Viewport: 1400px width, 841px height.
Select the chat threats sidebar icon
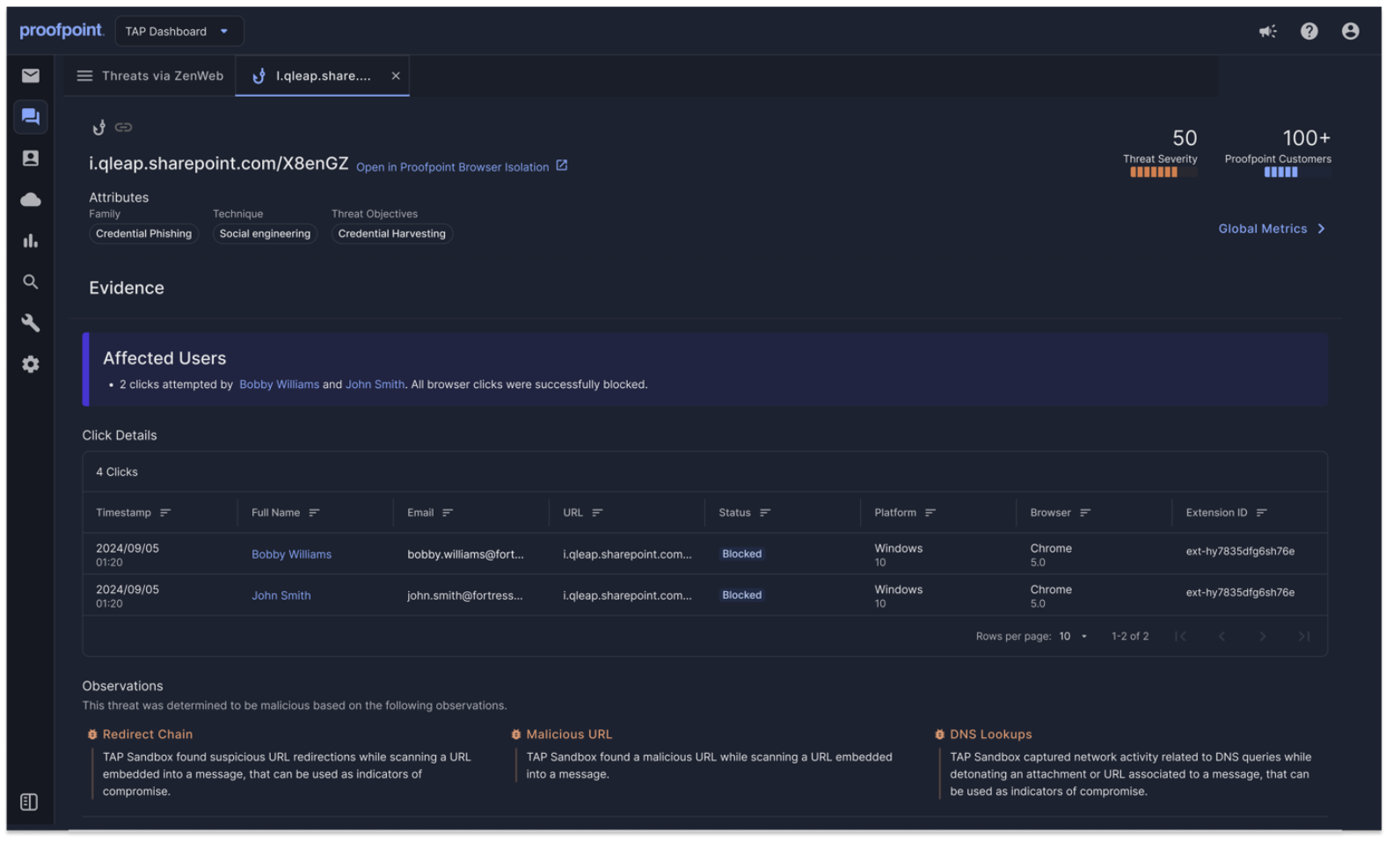(31, 117)
